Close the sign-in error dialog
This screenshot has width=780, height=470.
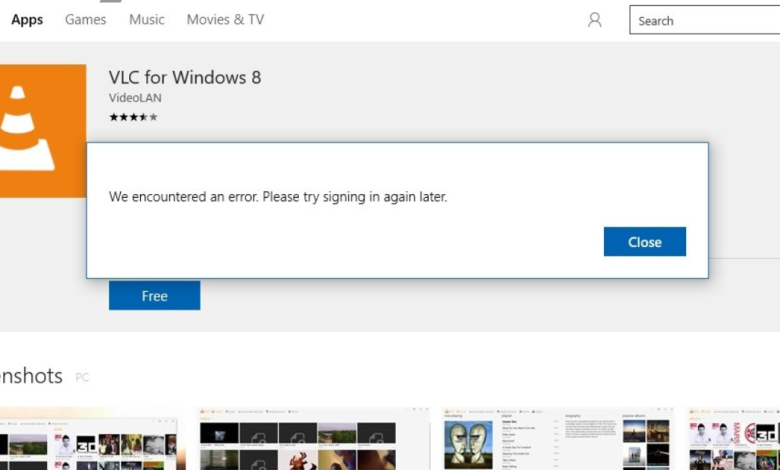click(x=645, y=242)
